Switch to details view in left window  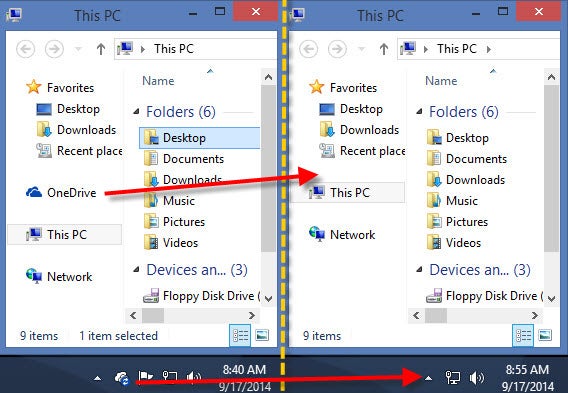point(240,335)
